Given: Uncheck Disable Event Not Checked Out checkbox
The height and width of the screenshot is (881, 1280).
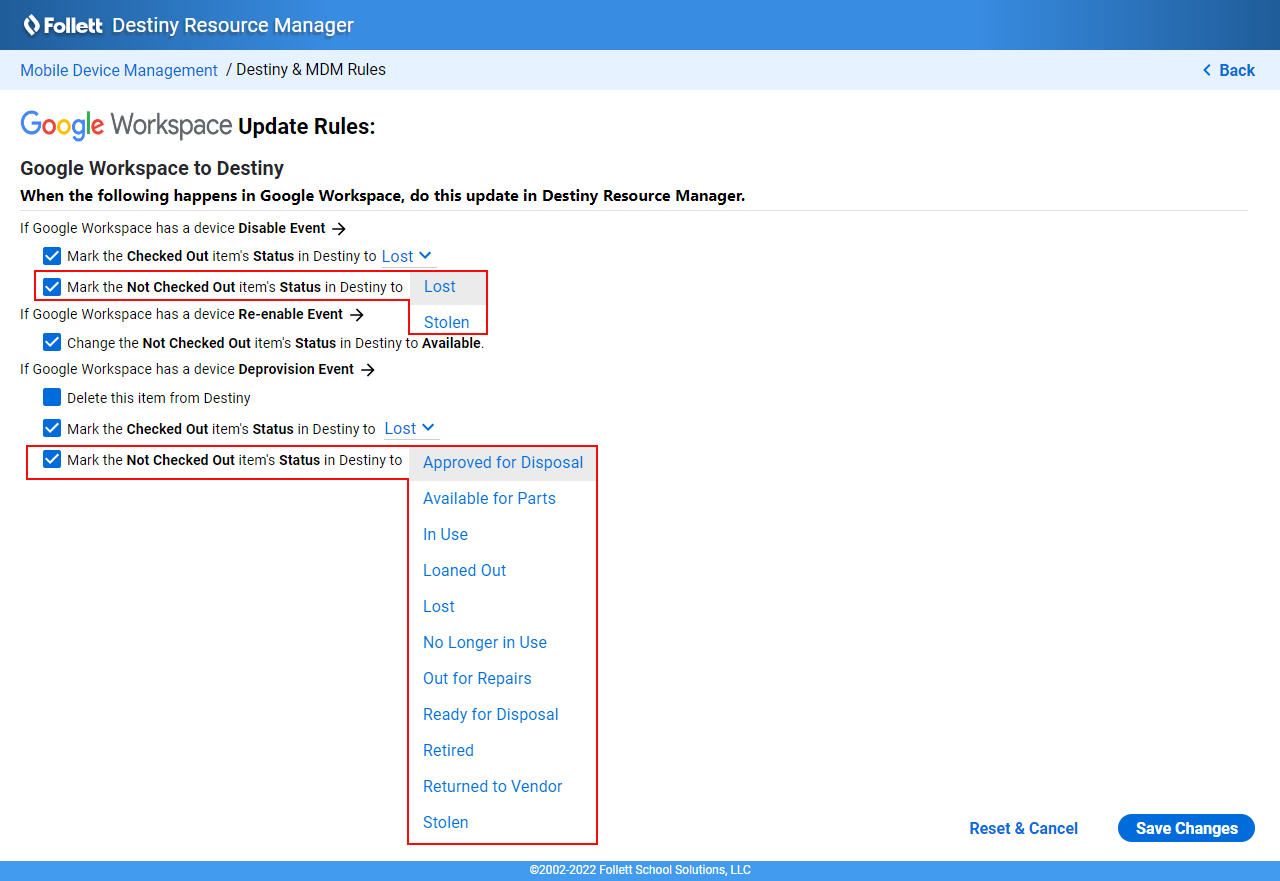Looking at the screenshot, I should [52, 287].
